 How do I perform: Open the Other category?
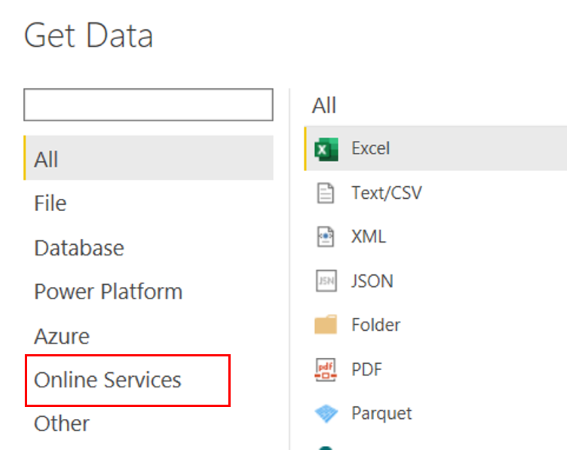62,423
